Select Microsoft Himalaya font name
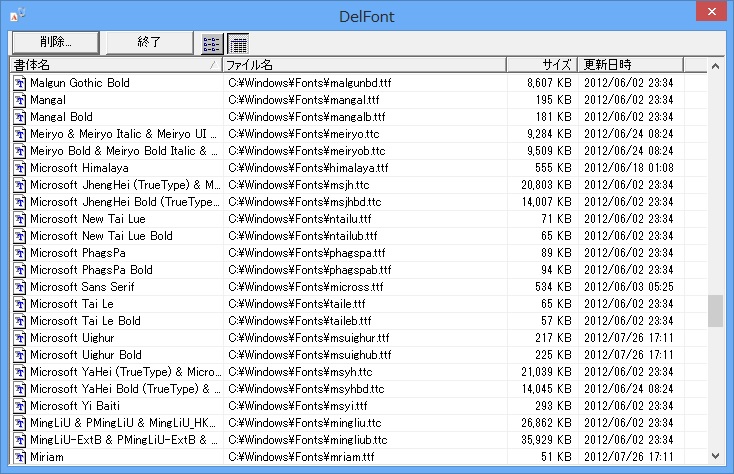Image resolution: width=734 pixels, height=474 pixels. pyautogui.click(x=79, y=168)
